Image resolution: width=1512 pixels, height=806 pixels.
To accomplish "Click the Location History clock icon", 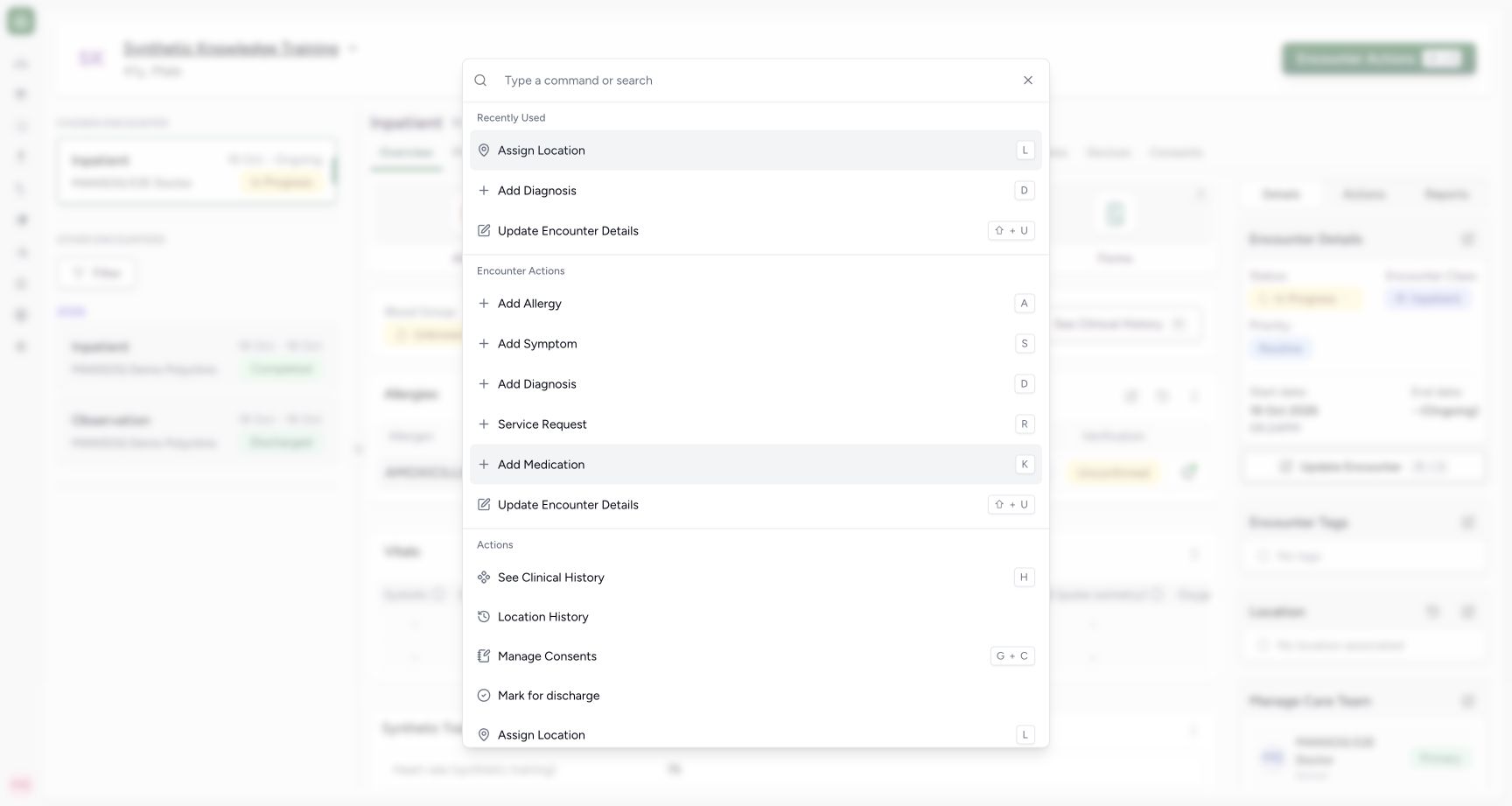I will [x=484, y=617].
